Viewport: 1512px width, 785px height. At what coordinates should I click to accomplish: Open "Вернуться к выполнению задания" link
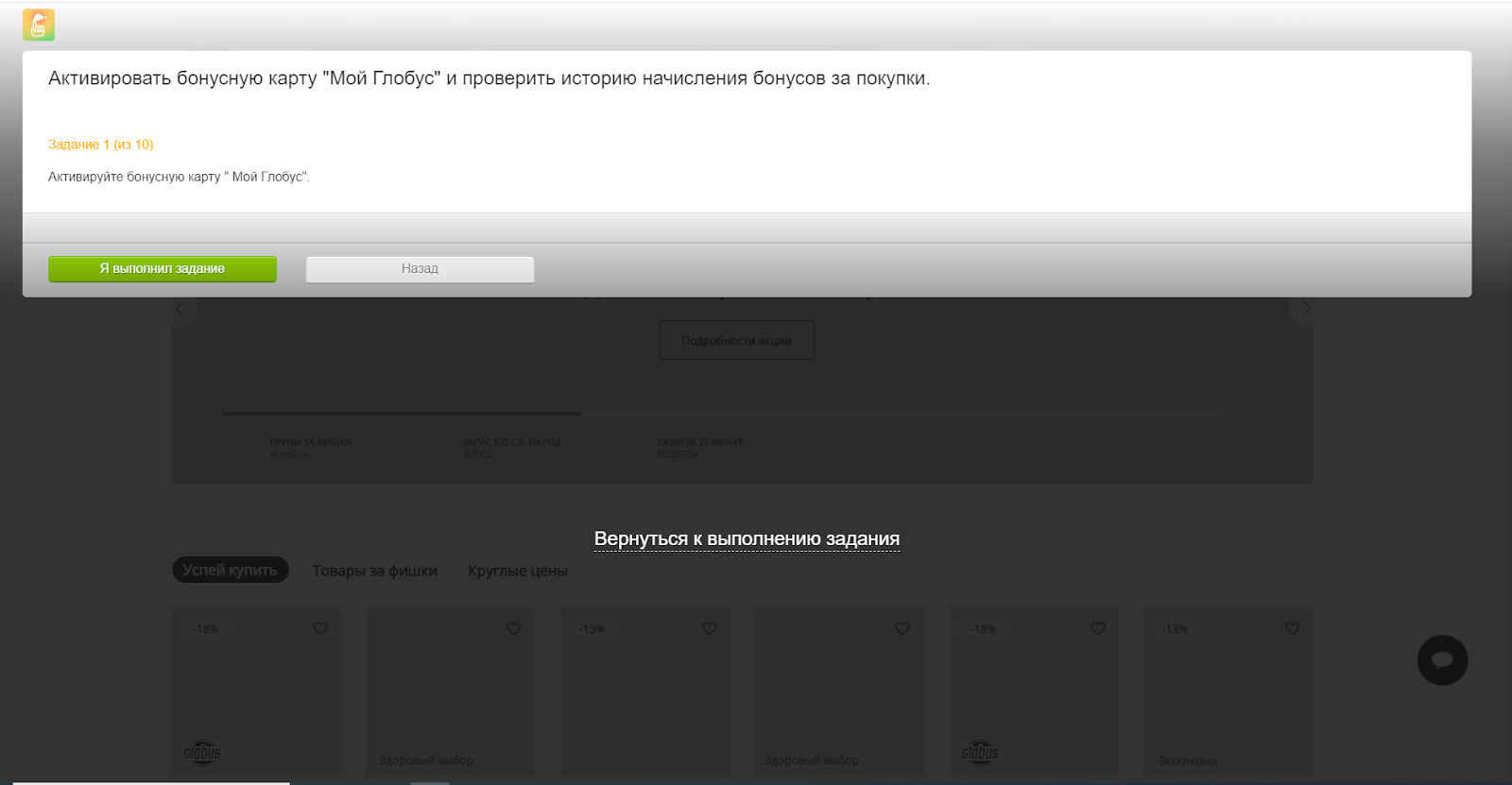(x=747, y=538)
